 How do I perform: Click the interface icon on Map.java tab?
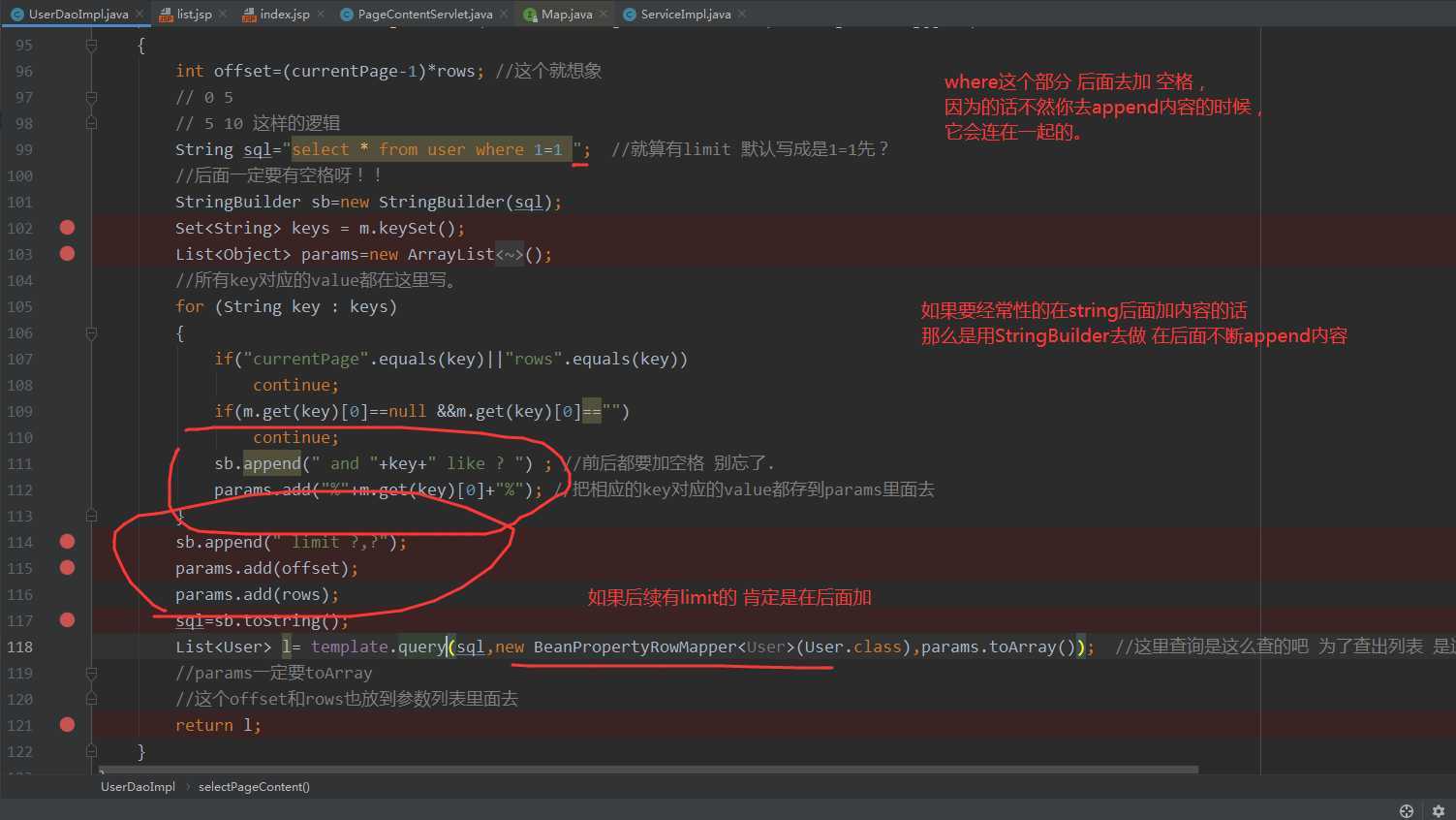point(530,15)
